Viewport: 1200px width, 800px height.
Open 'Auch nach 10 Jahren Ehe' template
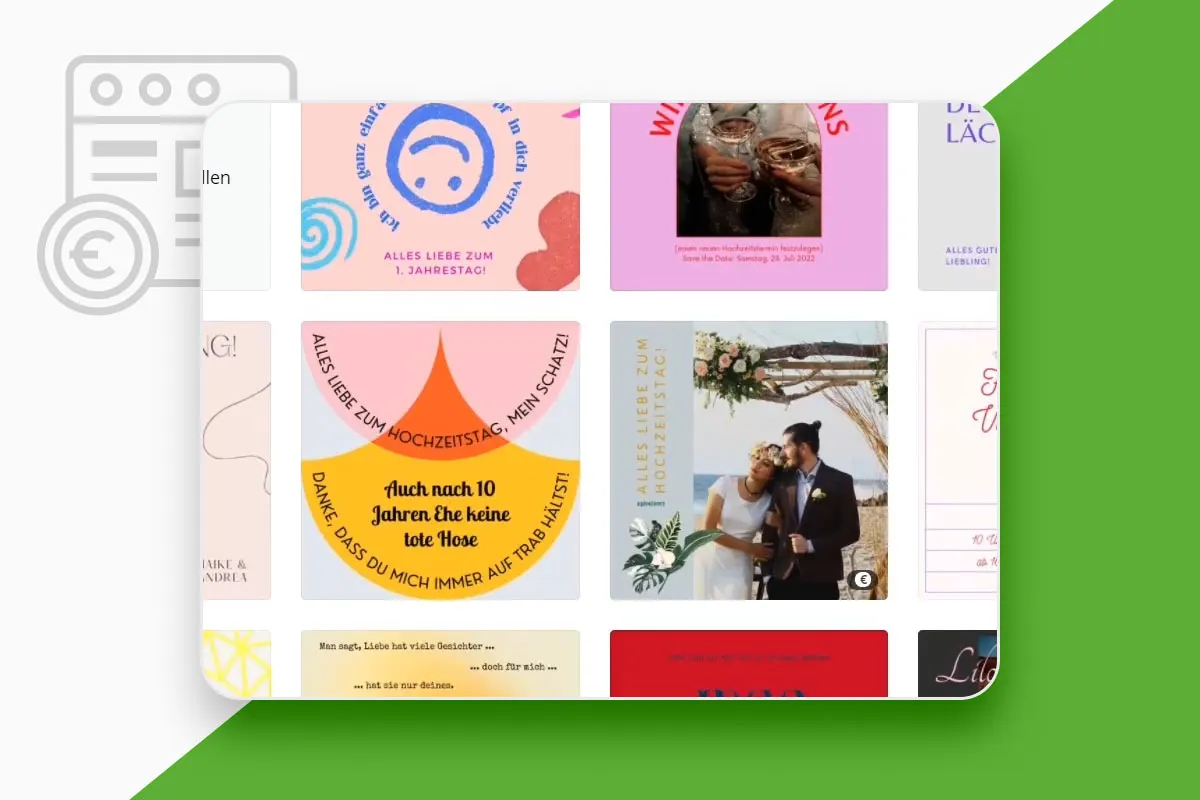(440, 460)
